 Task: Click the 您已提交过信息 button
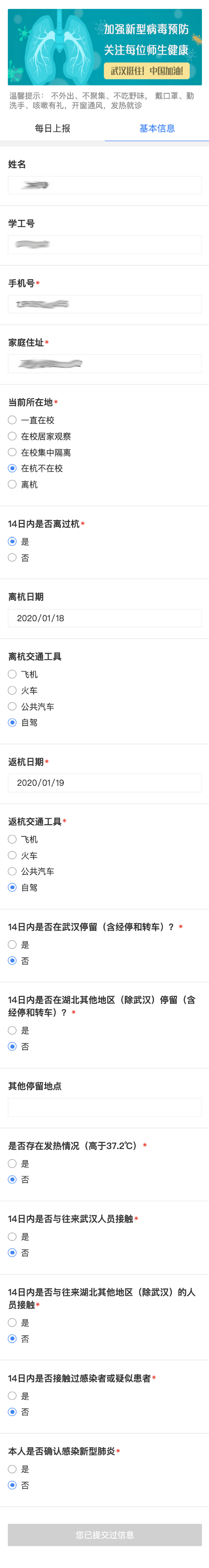[105, 1534]
